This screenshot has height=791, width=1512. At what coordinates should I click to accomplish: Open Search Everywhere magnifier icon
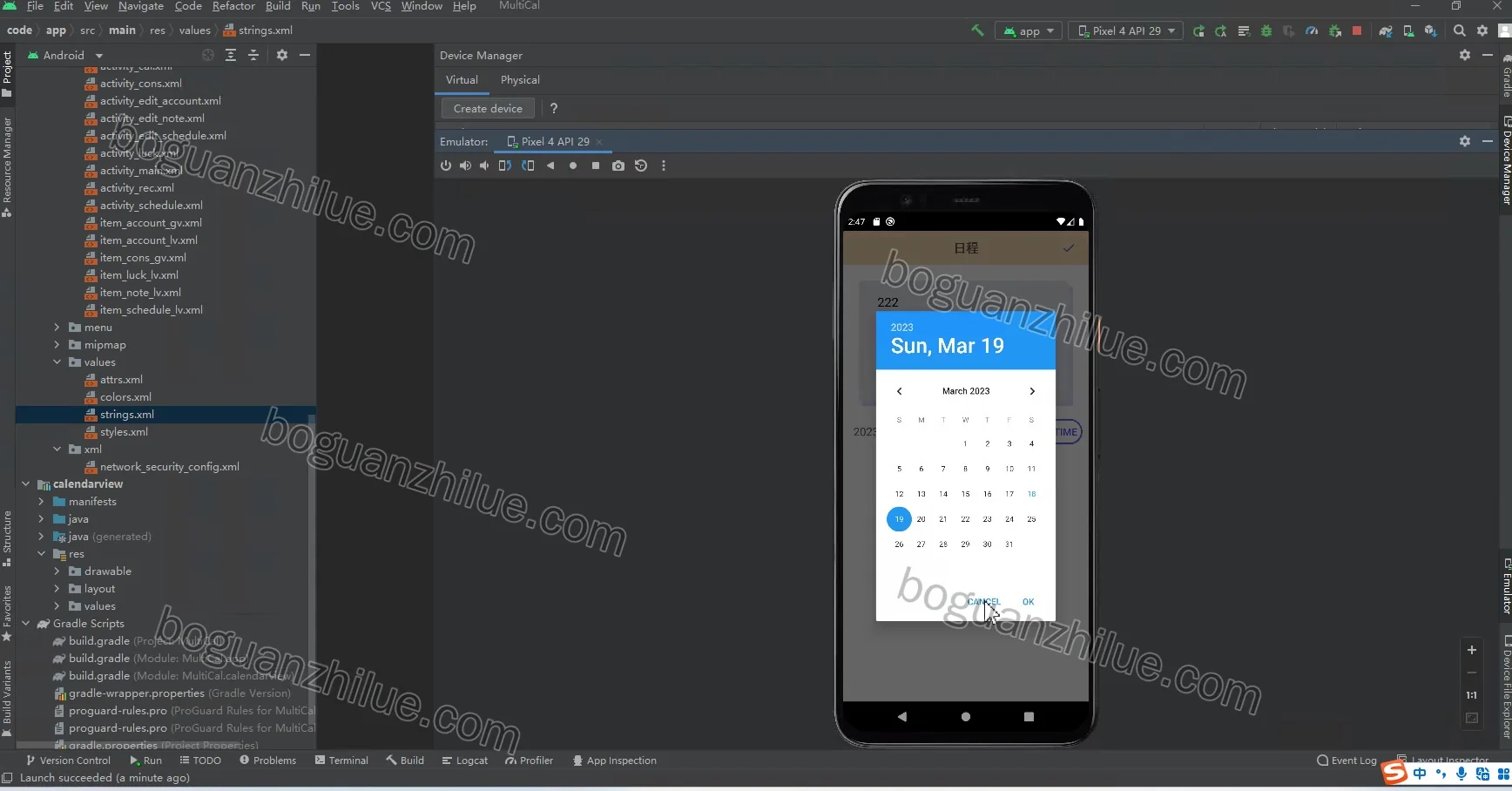click(x=1460, y=30)
